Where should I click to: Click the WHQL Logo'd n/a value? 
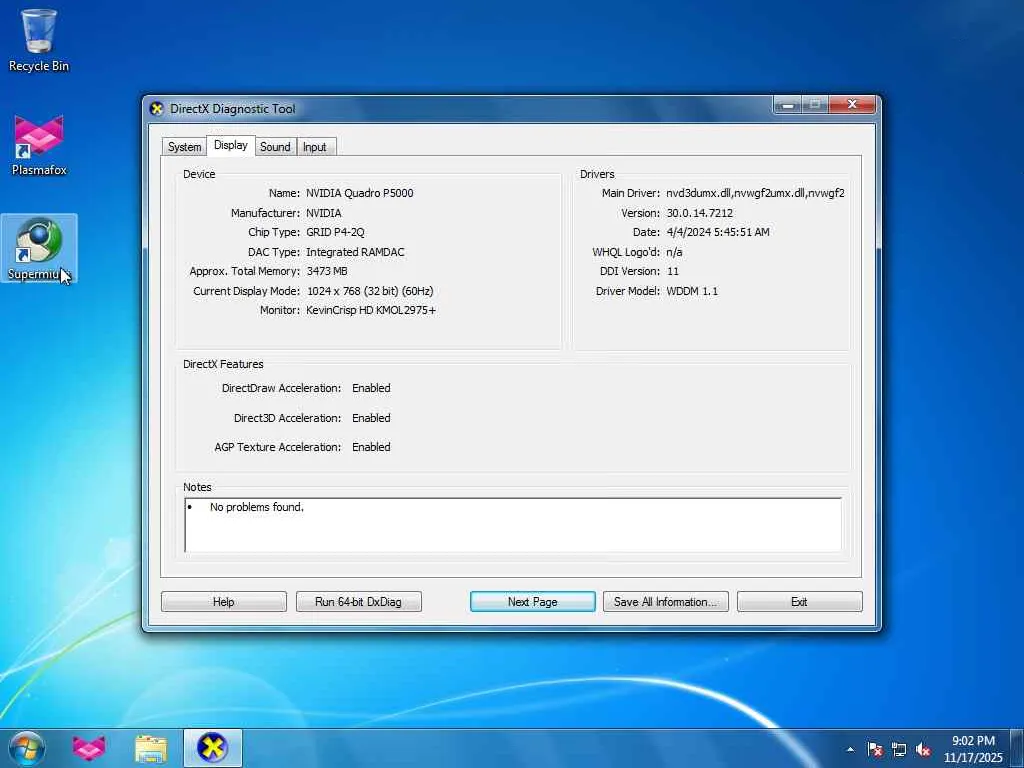pos(674,252)
